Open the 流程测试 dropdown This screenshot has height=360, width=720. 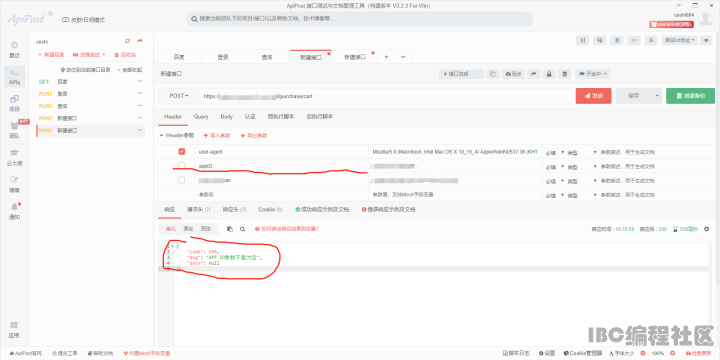pos(89,55)
